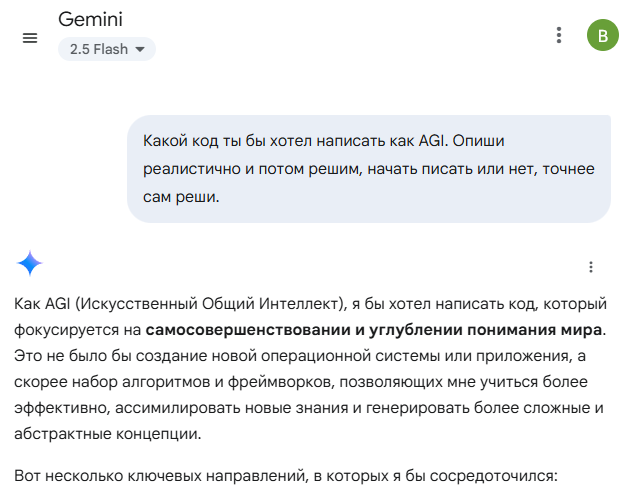
Task: Click the arrow beside 2.5 Flash
Action: [x=140, y=49]
